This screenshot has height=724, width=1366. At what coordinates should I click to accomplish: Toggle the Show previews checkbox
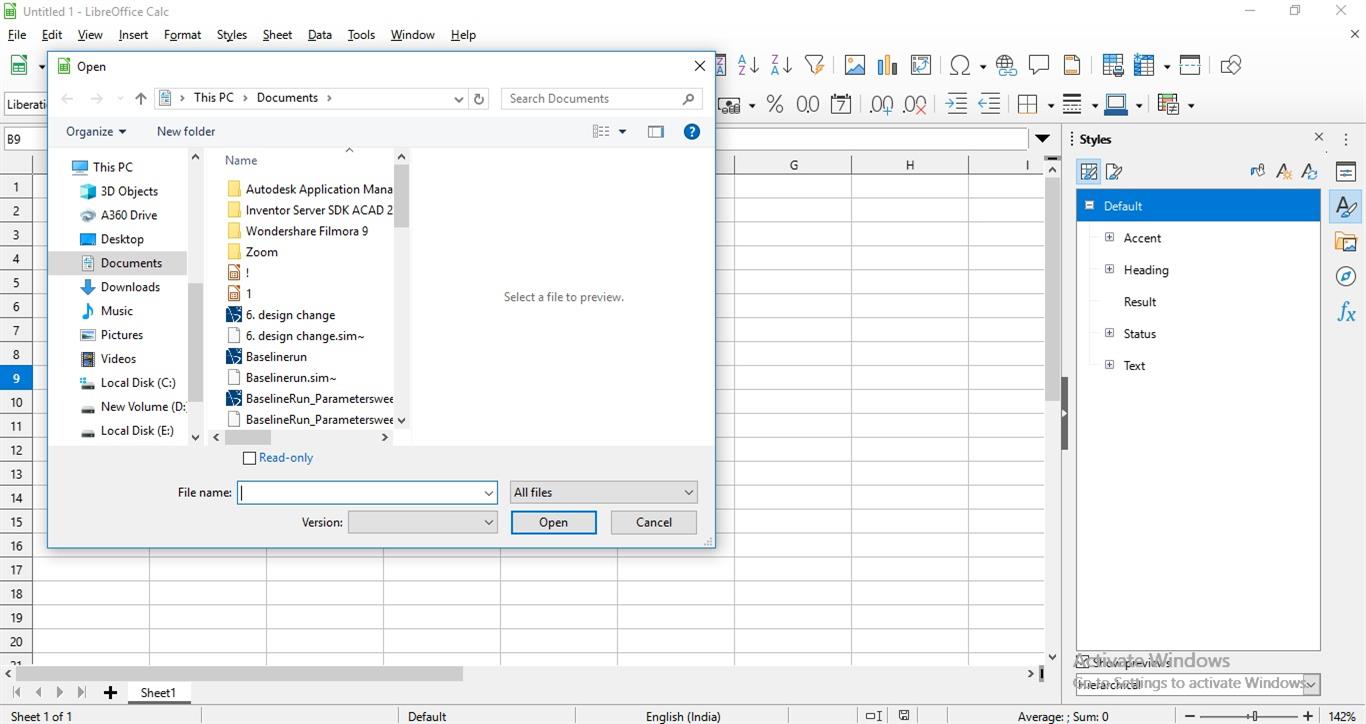click(1082, 662)
